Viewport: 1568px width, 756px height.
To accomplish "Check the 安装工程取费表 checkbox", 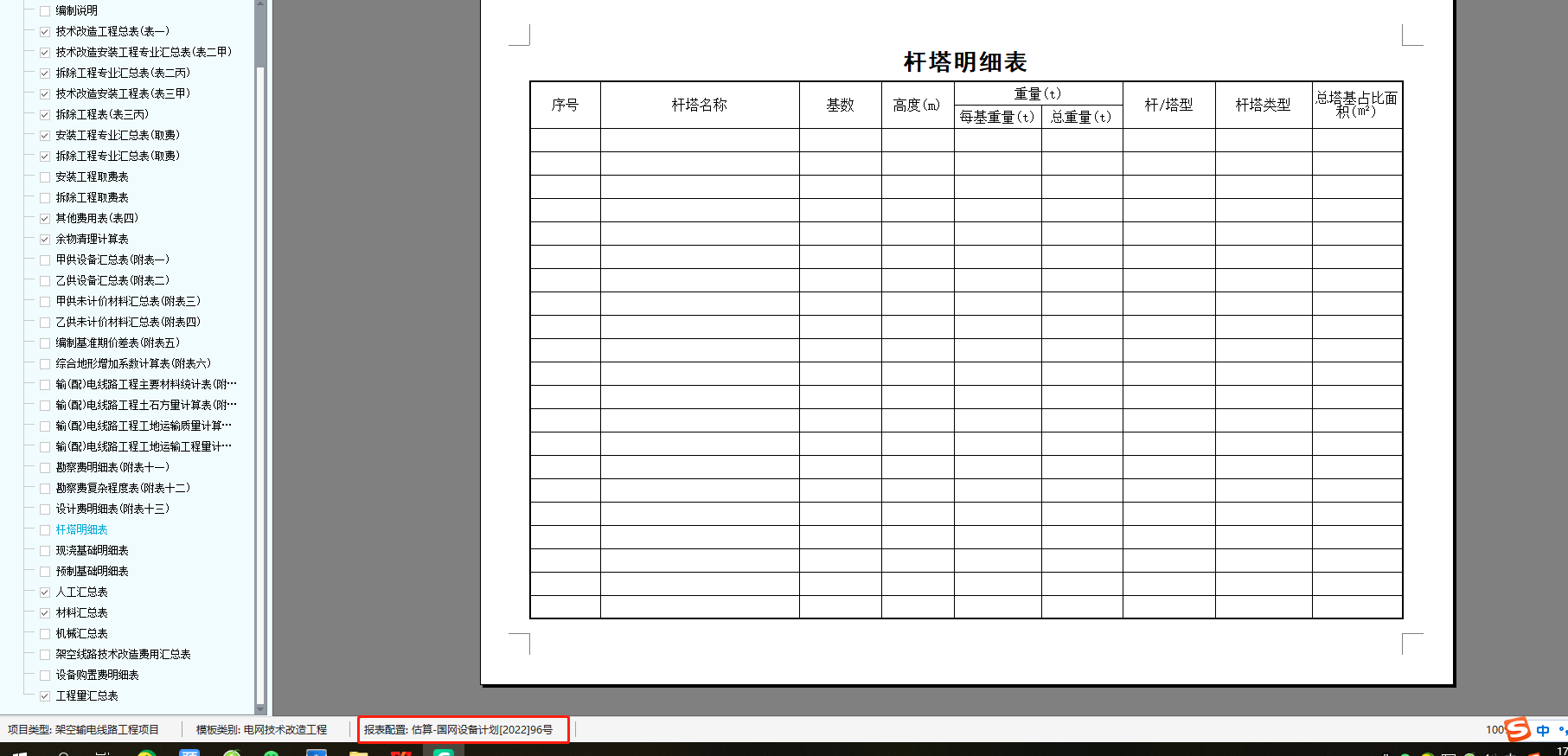I will (x=45, y=177).
